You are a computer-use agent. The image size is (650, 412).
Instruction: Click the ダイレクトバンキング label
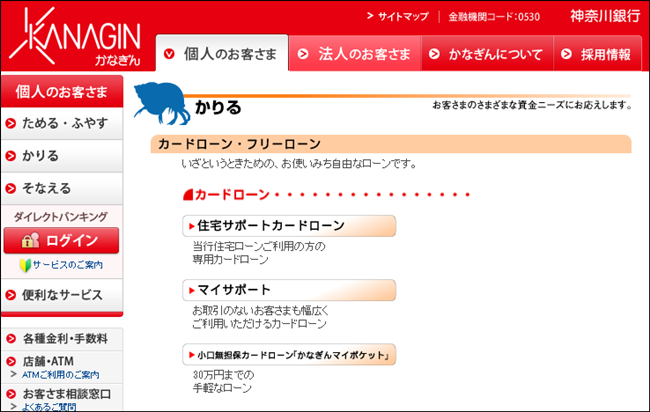pyautogui.click(x=61, y=216)
